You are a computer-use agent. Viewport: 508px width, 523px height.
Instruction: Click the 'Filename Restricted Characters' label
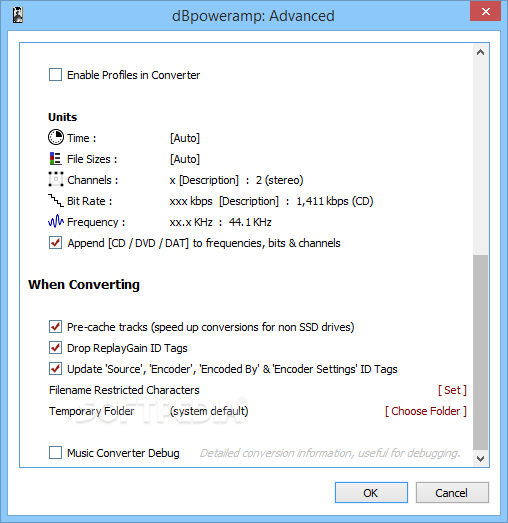[x=124, y=390]
